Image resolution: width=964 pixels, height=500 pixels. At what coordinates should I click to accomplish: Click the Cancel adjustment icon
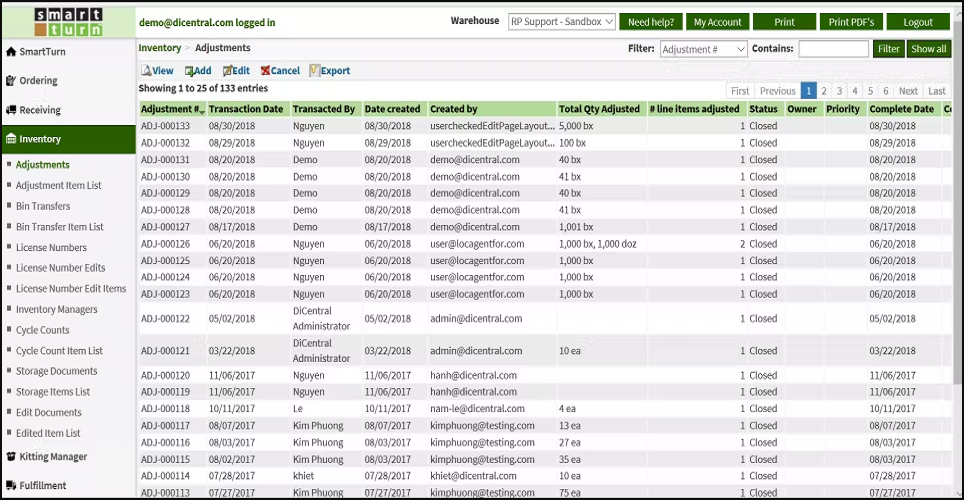265,71
